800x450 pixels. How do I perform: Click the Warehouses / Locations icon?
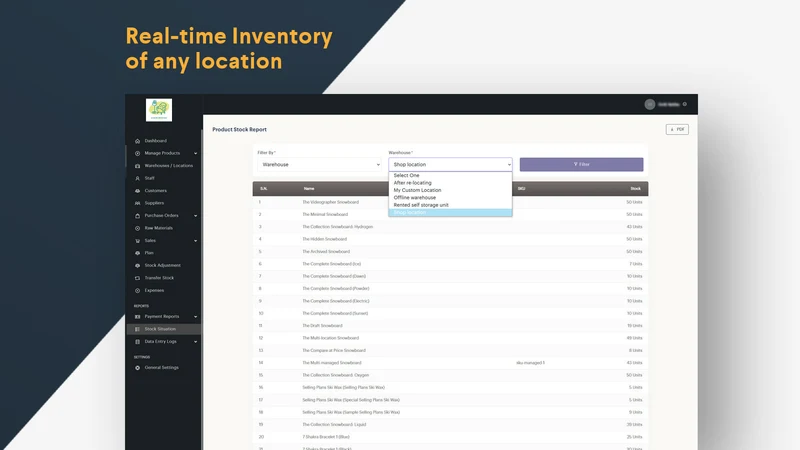point(137,166)
